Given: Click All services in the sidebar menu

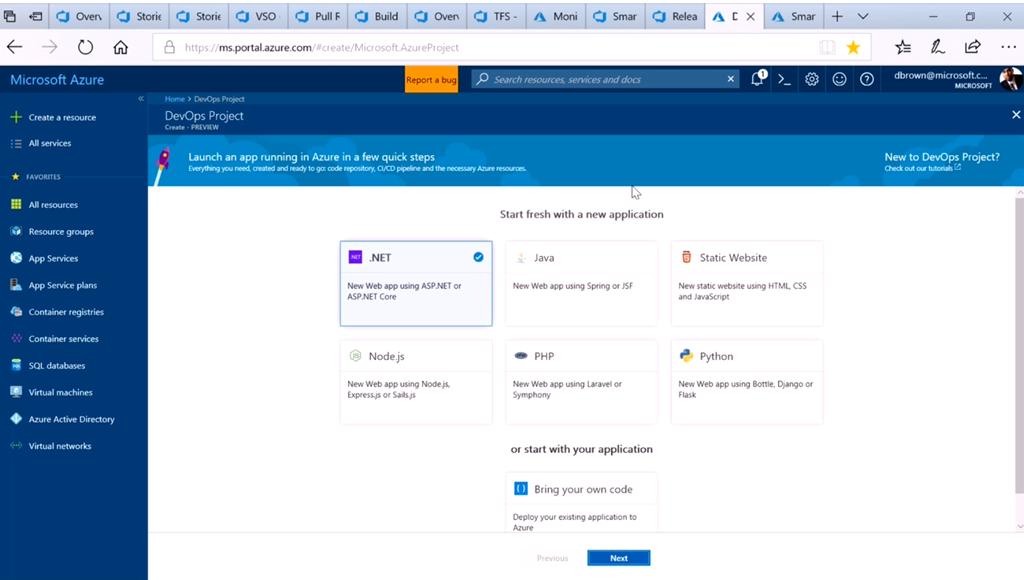Looking at the screenshot, I should (49, 143).
